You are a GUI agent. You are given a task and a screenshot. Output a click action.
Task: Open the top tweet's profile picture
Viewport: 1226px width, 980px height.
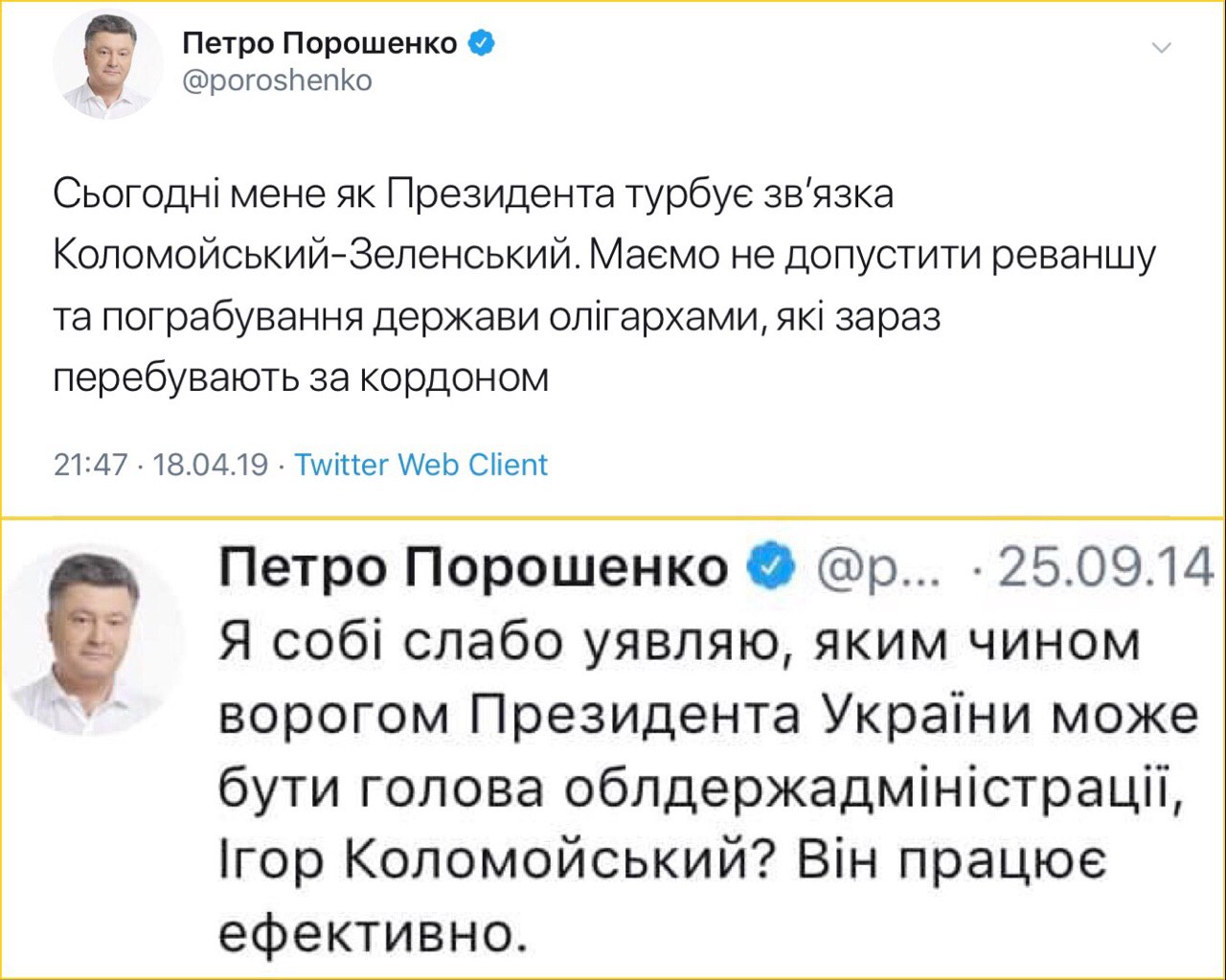click(x=108, y=66)
